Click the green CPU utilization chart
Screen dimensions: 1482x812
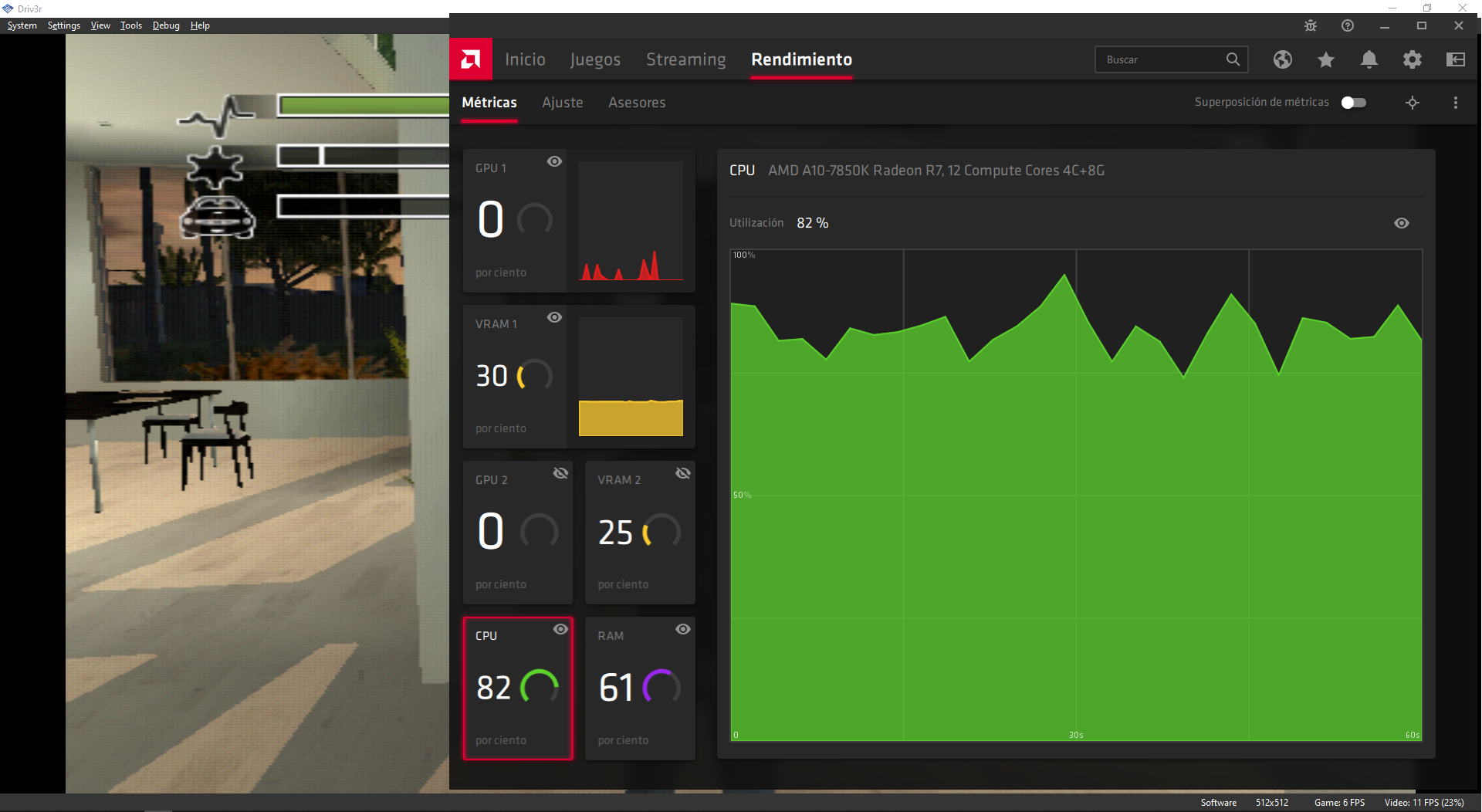[x=1076, y=495]
